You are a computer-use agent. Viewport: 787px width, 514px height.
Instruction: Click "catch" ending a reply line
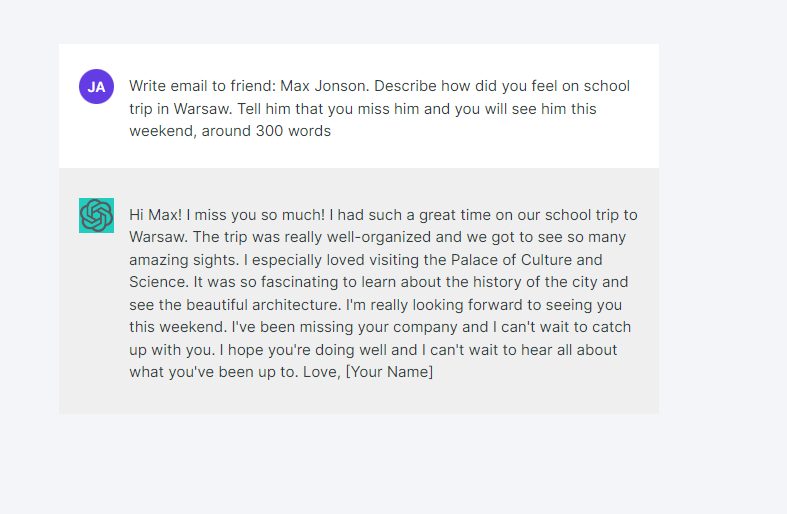pos(611,327)
